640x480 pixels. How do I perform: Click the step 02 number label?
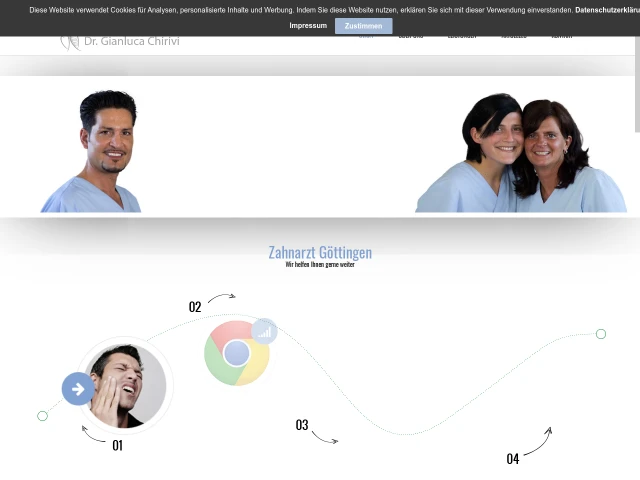click(x=195, y=307)
